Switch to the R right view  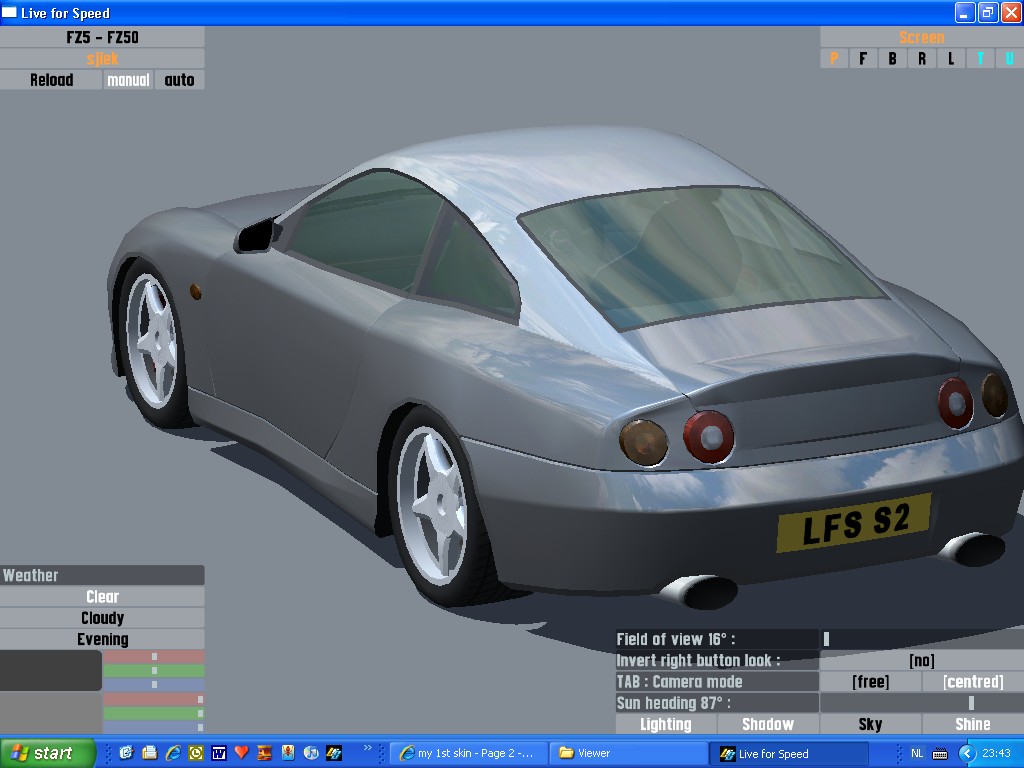[x=921, y=59]
